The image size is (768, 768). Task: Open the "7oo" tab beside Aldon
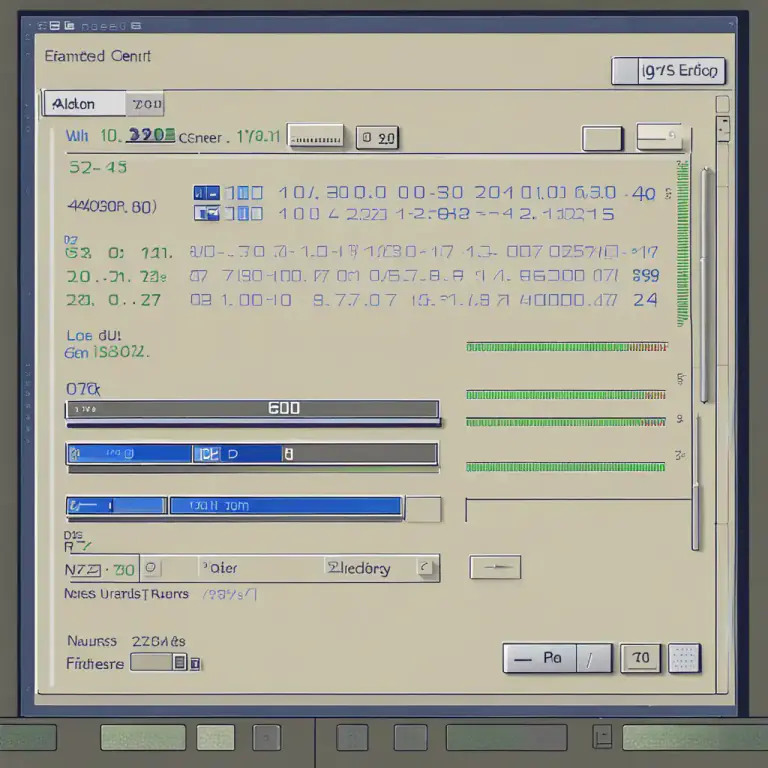145,104
